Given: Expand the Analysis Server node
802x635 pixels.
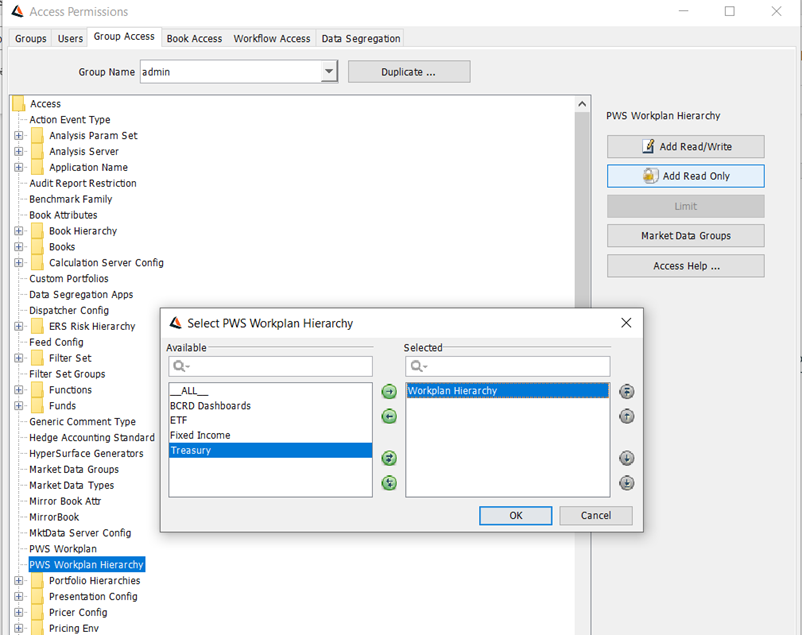Looking at the screenshot, I should click(19, 151).
